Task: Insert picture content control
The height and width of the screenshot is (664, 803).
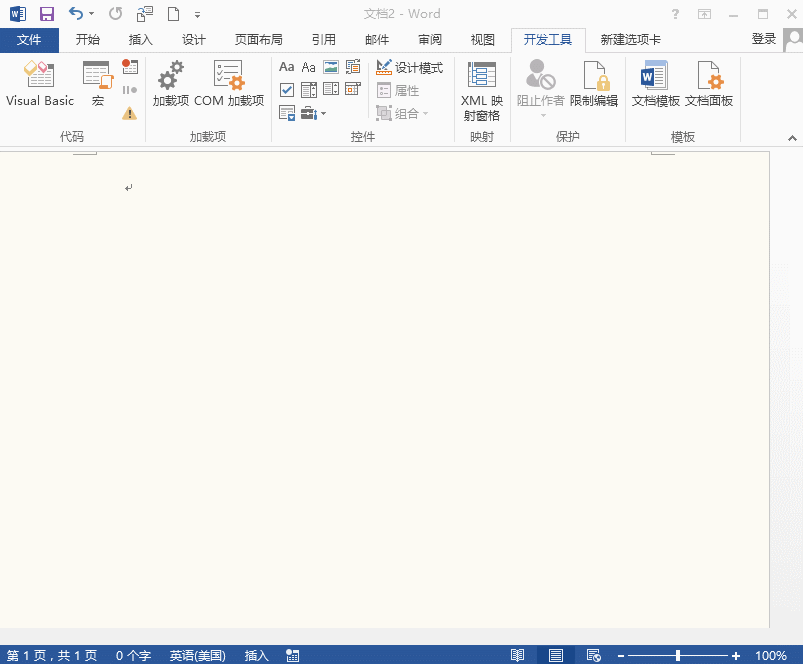Action: coord(331,67)
